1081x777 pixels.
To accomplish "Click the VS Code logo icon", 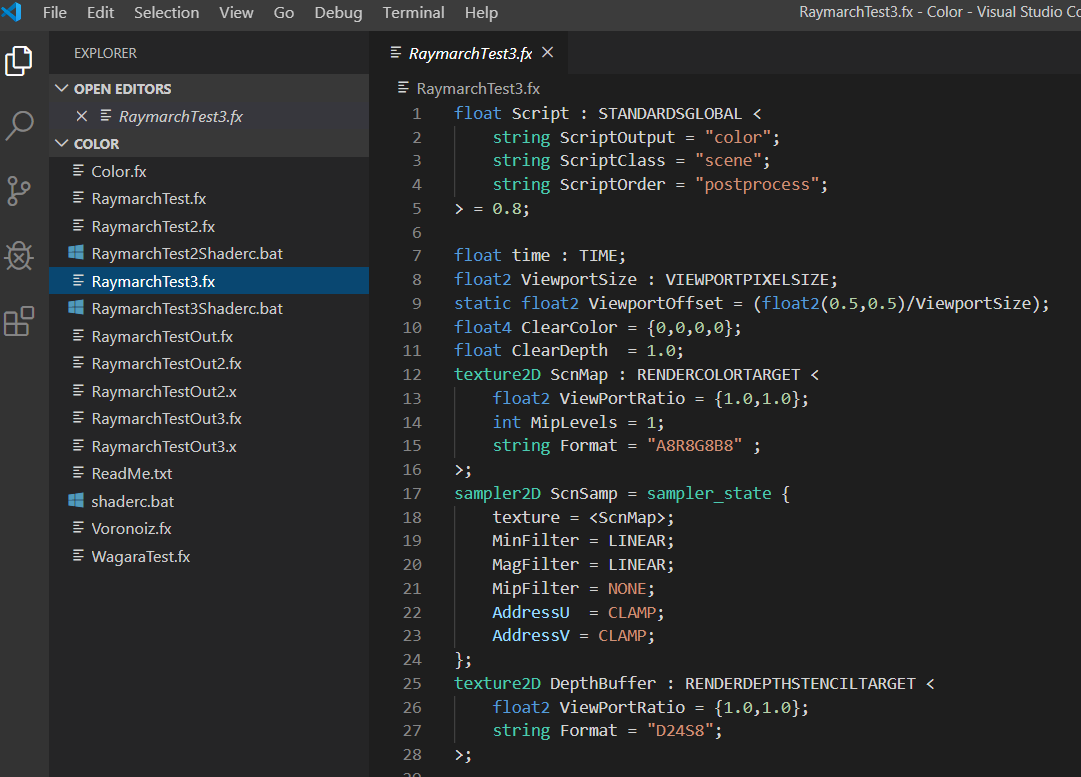I will click(x=12, y=12).
